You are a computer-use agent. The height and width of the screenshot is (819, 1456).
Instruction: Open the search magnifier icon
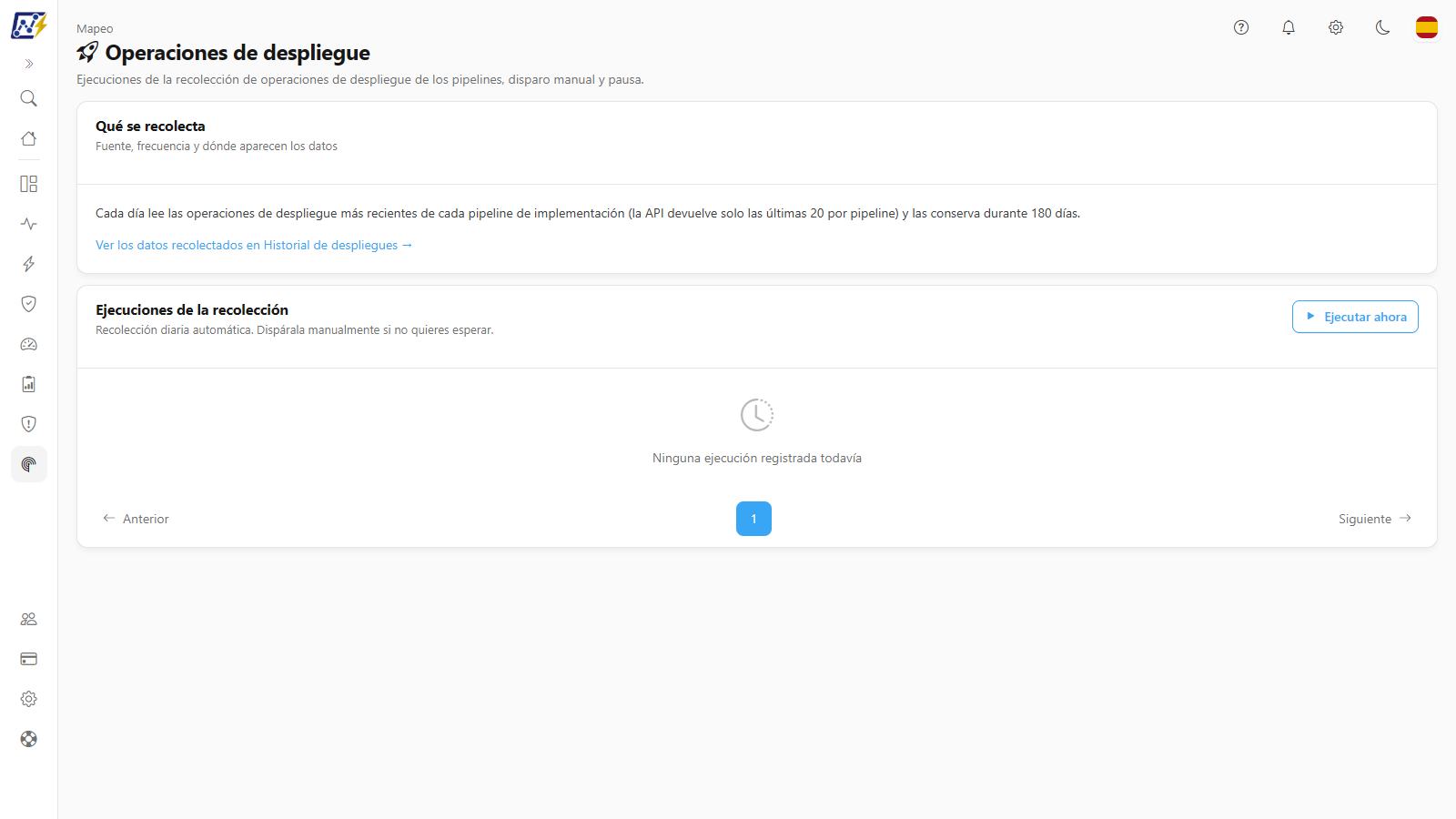pyautogui.click(x=29, y=98)
